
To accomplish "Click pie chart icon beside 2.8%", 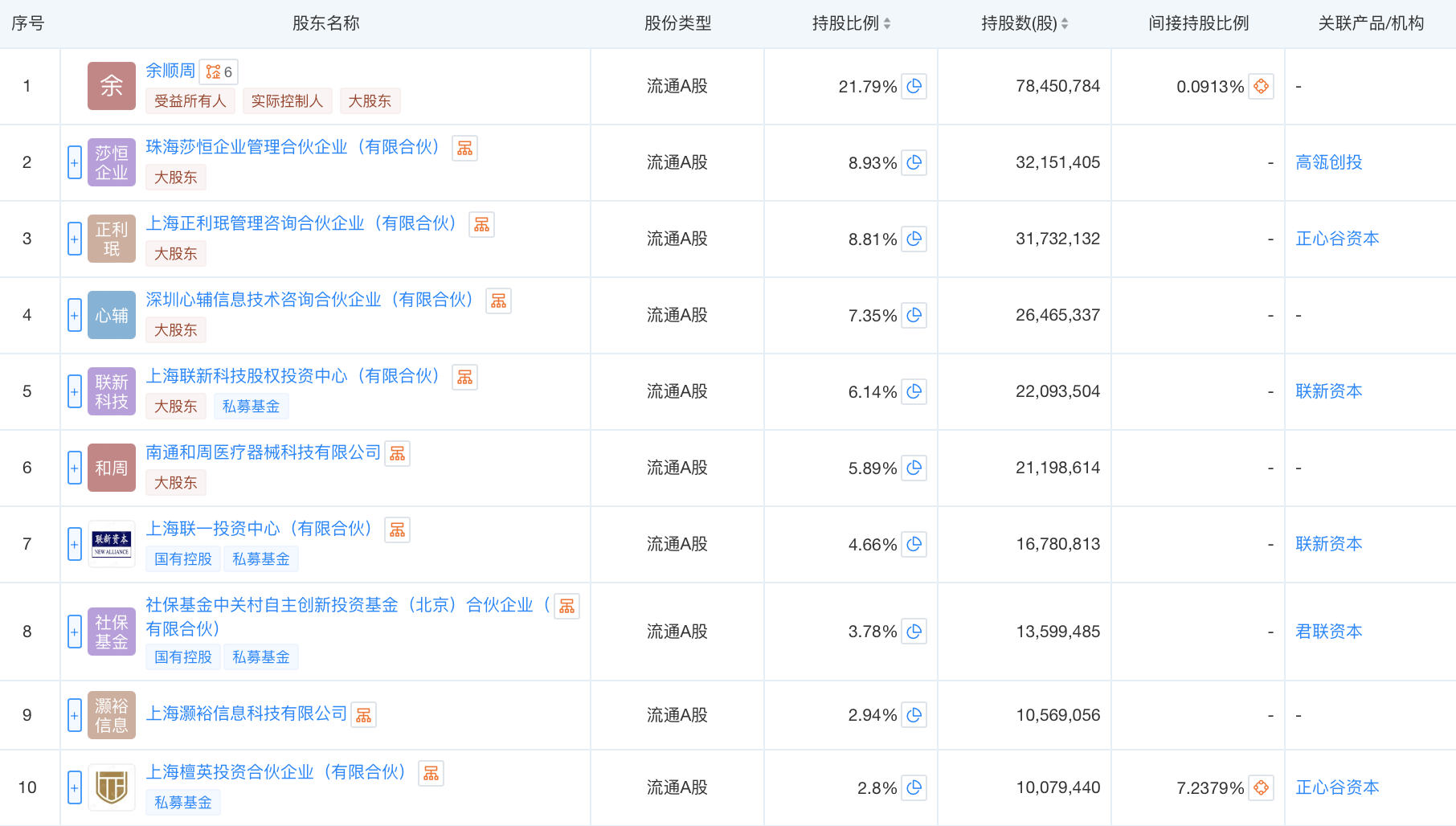I will (x=914, y=787).
